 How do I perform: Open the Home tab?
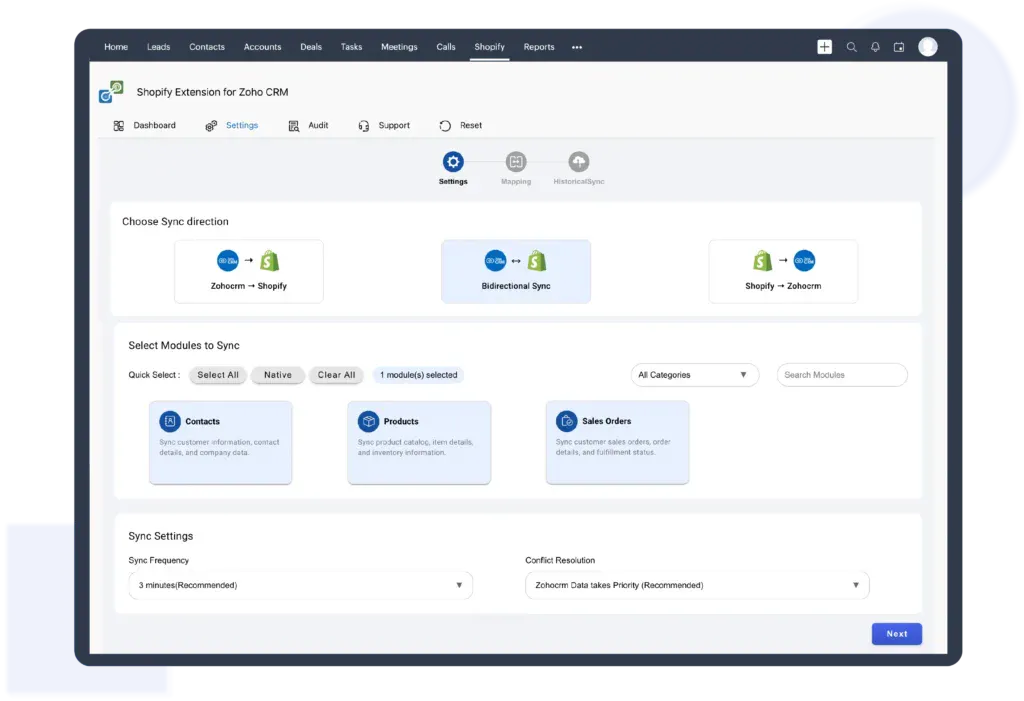click(116, 47)
